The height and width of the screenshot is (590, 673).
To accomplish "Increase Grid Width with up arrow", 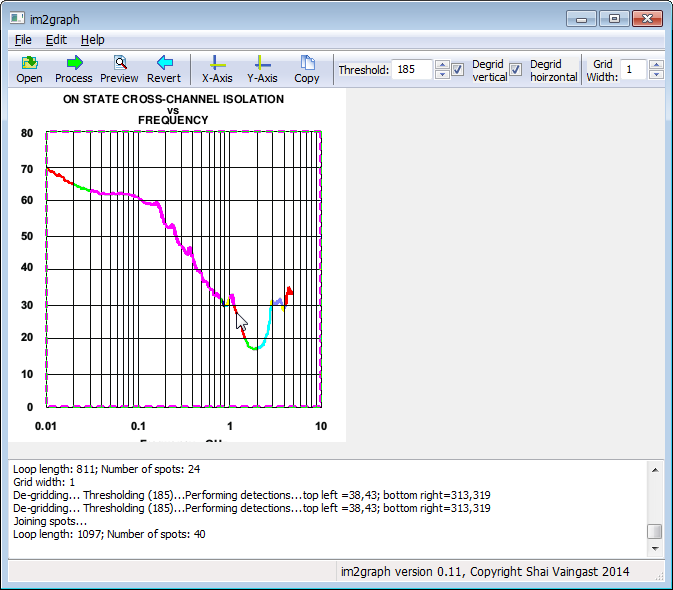I will [656, 65].
